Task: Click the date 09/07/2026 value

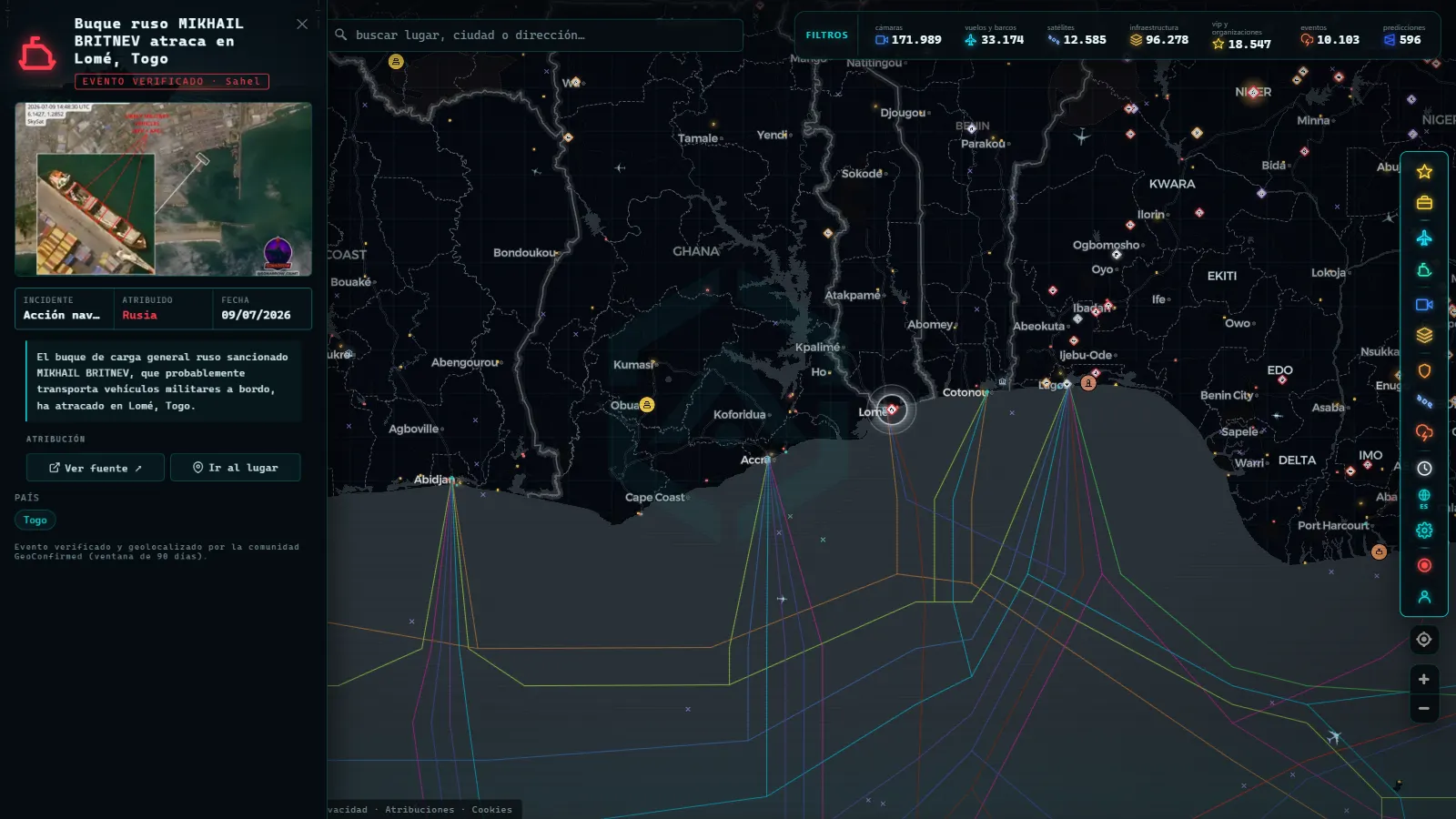Action: [256, 315]
